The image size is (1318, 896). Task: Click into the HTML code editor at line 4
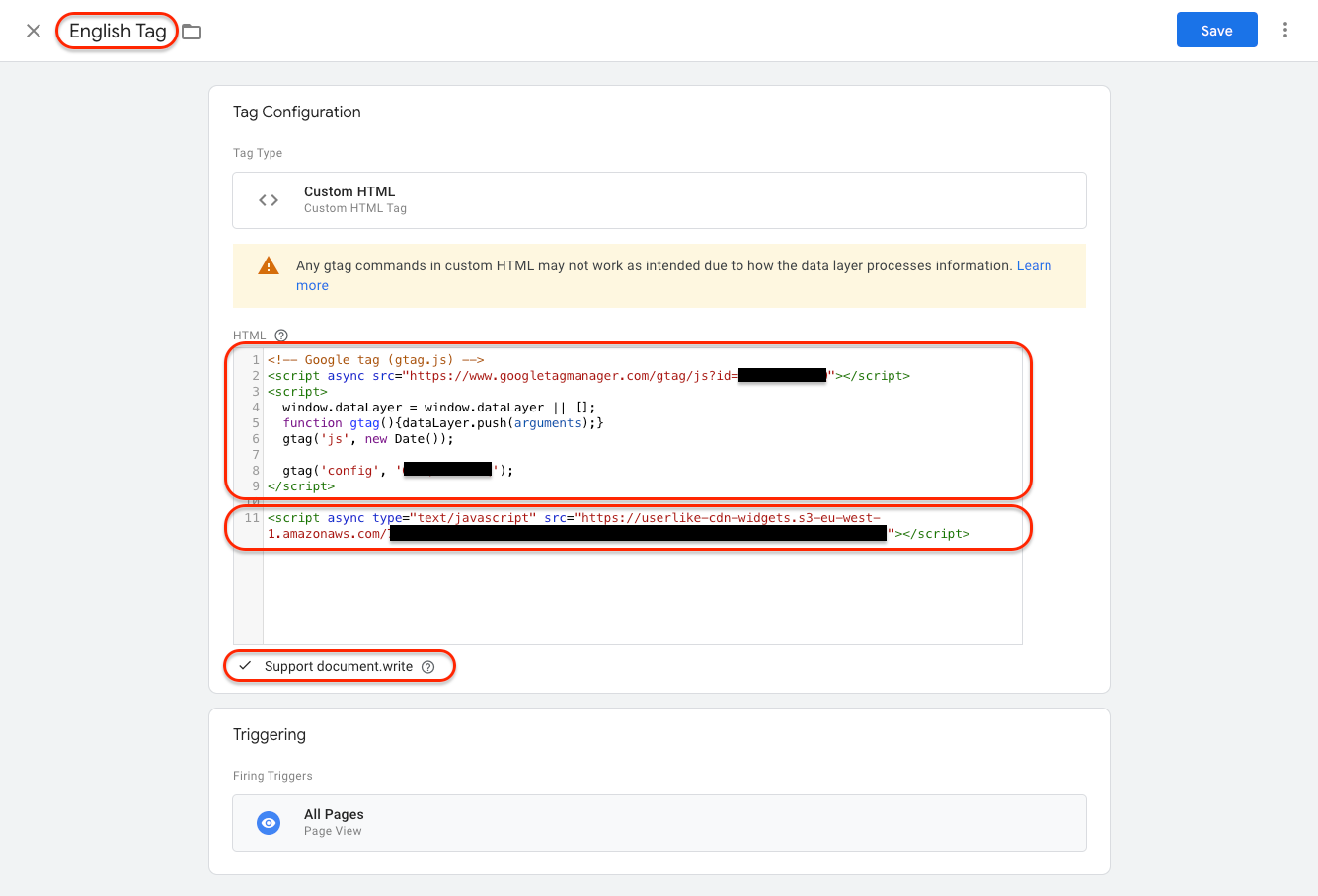click(439, 408)
